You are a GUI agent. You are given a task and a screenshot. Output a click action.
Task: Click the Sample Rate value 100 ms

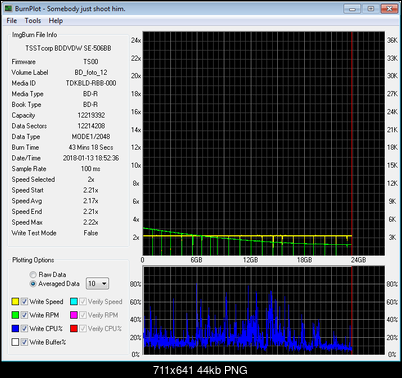tap(91, 169)
